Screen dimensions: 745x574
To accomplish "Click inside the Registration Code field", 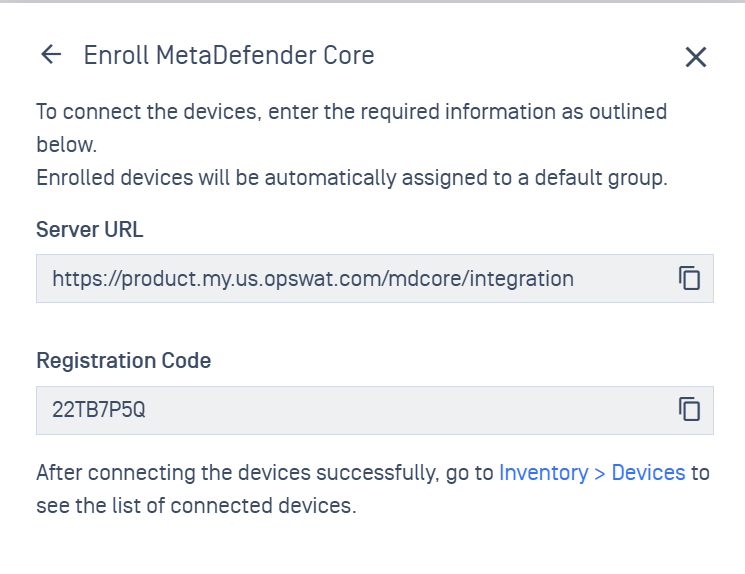I will click(x=375, y=410).
